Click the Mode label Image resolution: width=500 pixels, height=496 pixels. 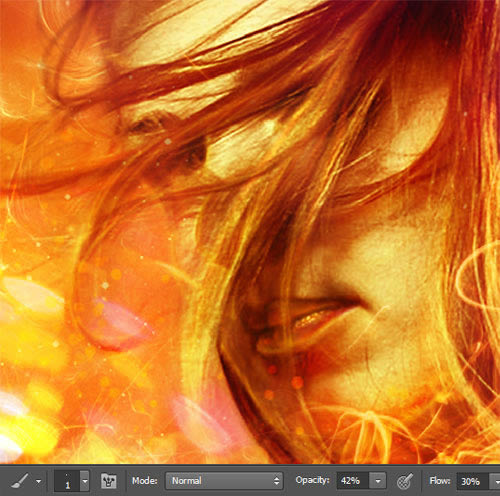tap(145, 481)
